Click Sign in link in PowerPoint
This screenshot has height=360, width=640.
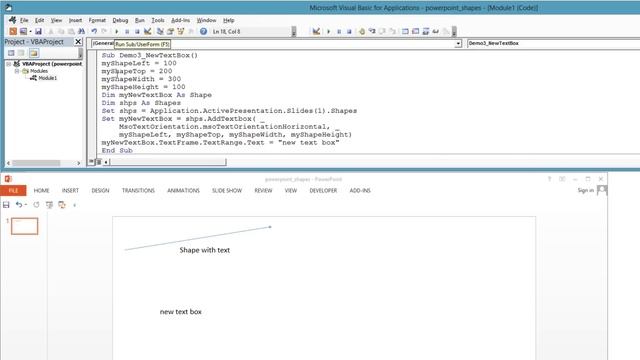(x=585, y=190)
